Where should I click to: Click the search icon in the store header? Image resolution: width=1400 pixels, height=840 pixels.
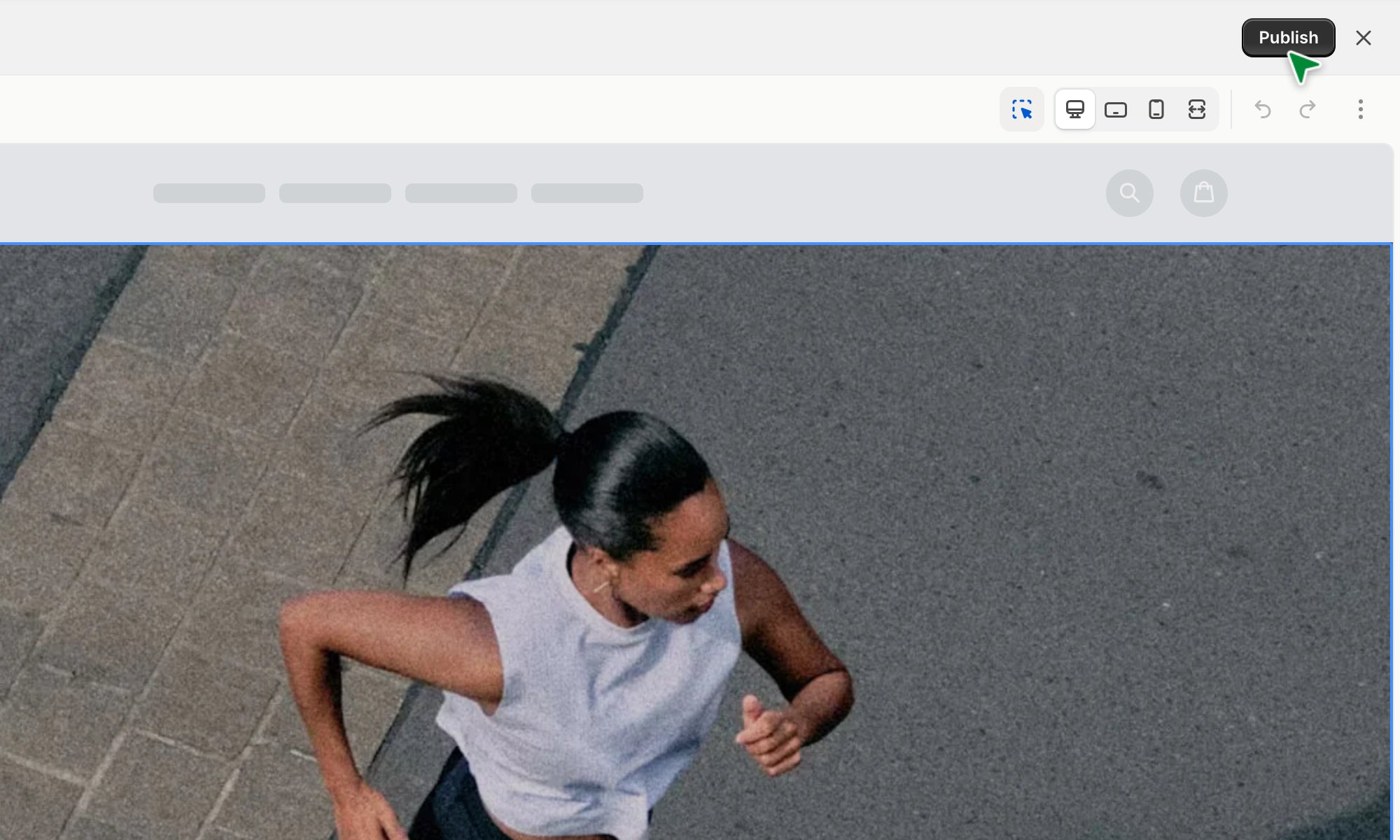[x=1129, y=193]
